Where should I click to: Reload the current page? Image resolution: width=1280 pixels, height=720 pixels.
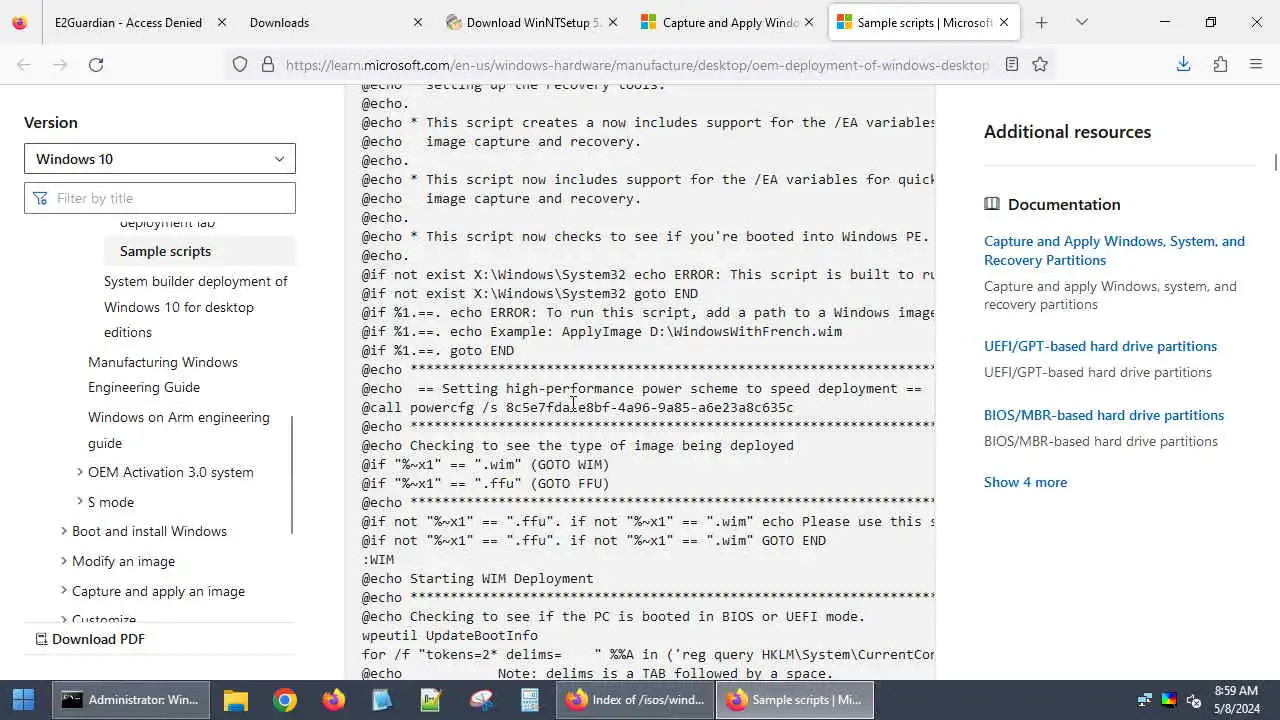click(96, 64)
